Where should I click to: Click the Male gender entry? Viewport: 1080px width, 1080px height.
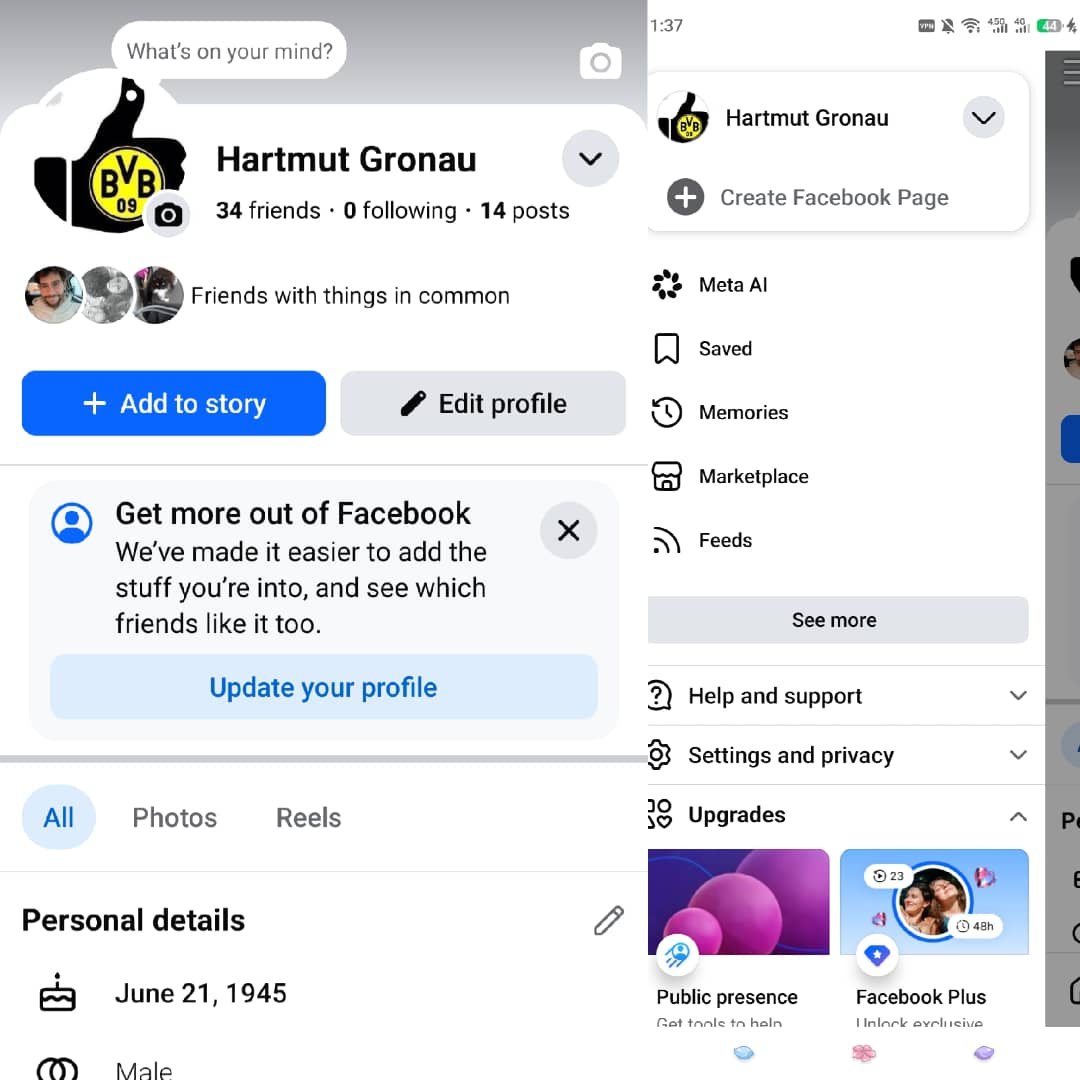(144, 1069)
